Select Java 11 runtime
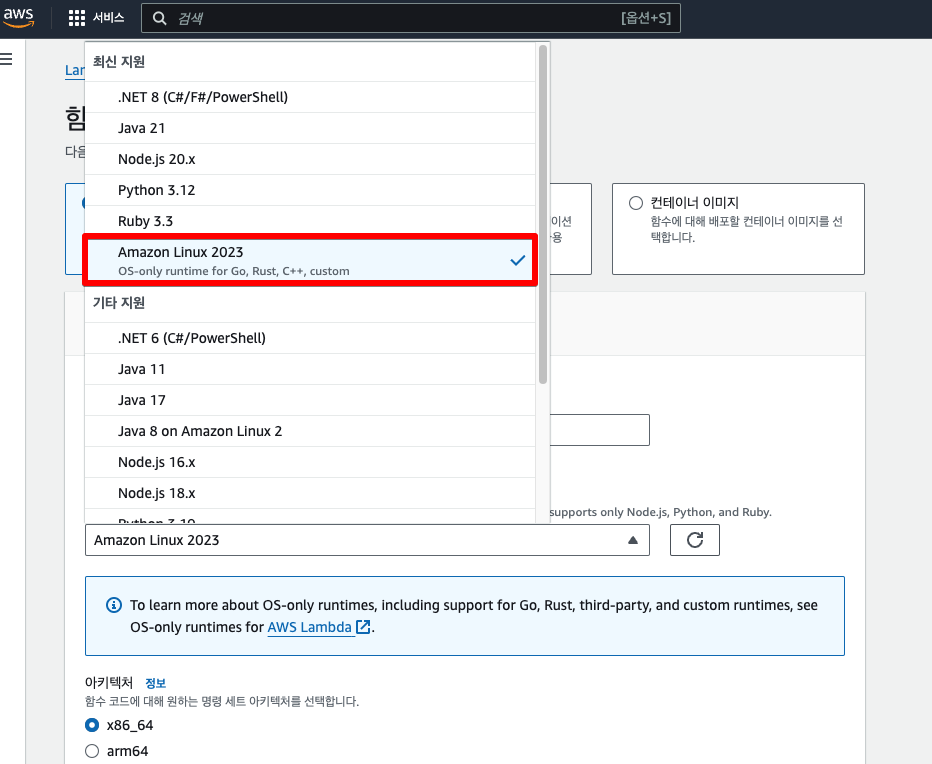Screen dimensions: 932x764 pyautogui.click(x=310, y=369)
